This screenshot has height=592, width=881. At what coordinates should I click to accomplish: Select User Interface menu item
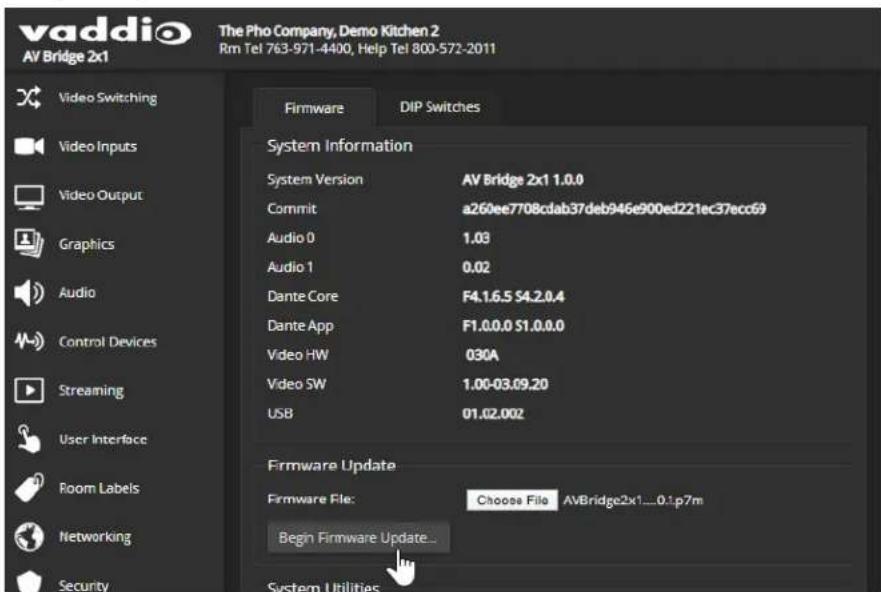point(103,439)
